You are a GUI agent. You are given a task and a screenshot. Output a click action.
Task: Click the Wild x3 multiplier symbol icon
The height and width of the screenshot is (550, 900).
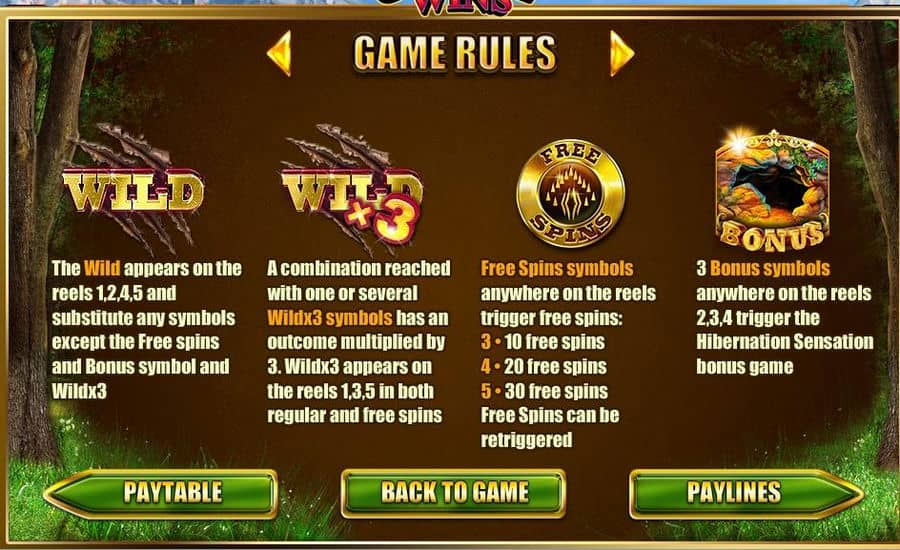(x=352, y=188)
